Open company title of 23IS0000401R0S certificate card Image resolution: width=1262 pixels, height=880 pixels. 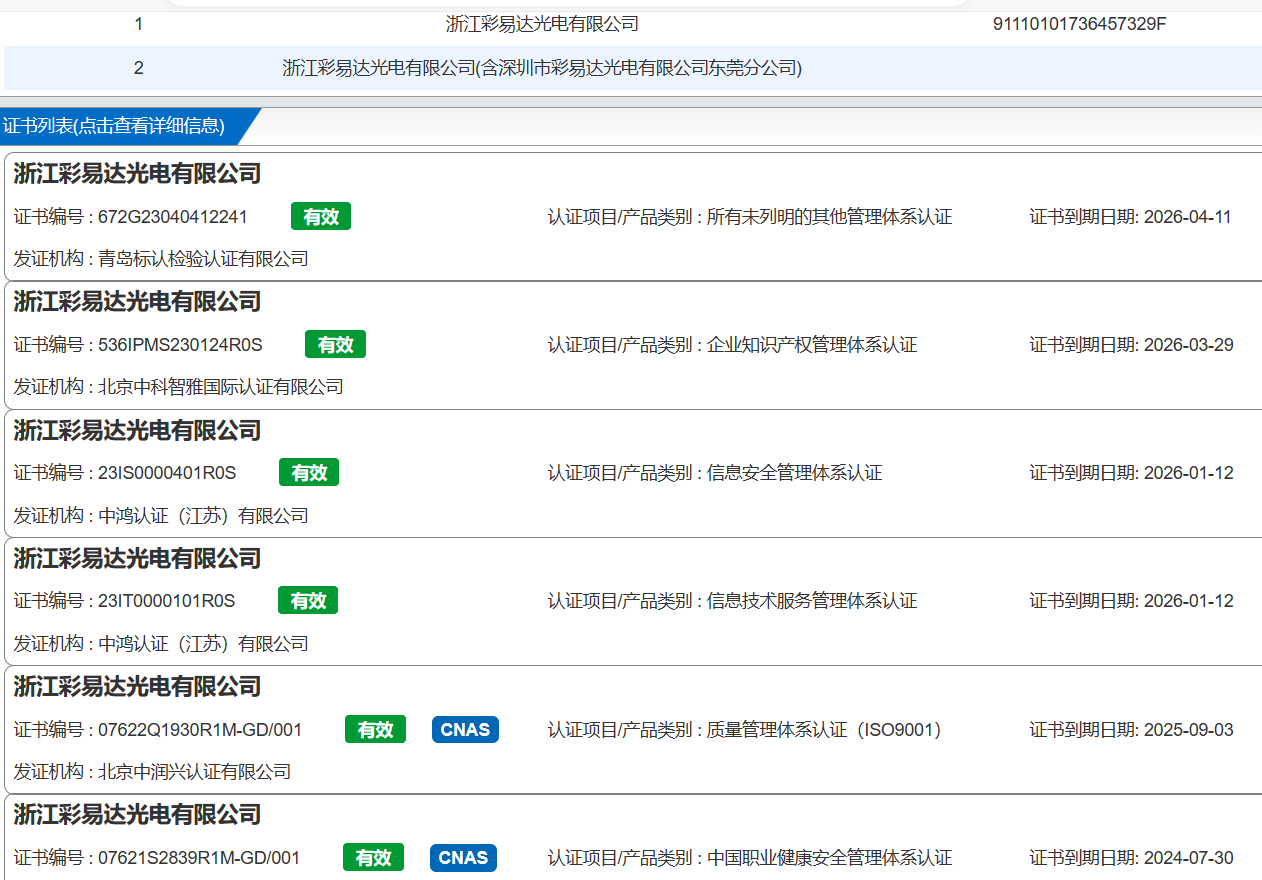[137, 431]
